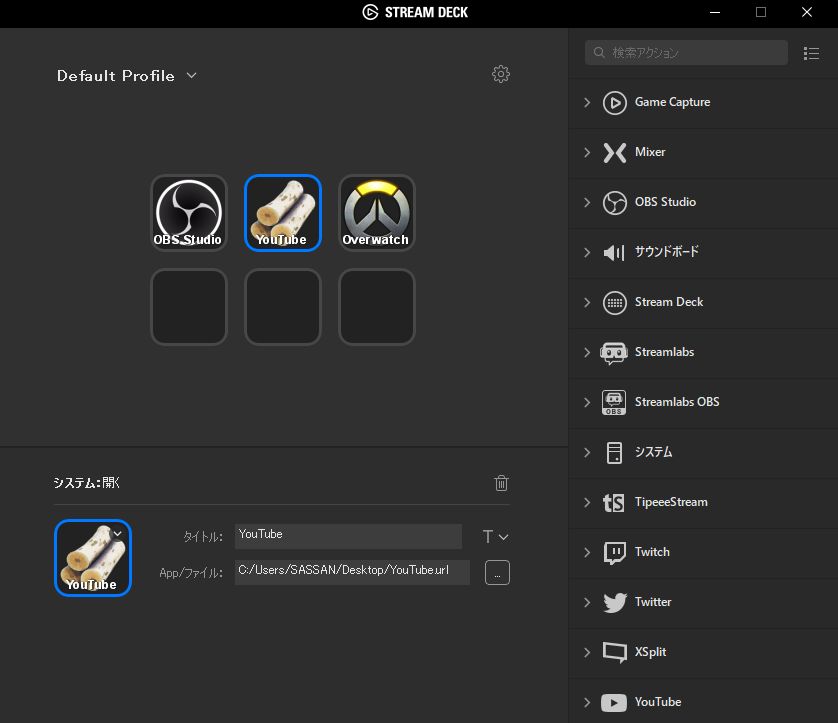Click the システム category icon

(x=614, y=453)
